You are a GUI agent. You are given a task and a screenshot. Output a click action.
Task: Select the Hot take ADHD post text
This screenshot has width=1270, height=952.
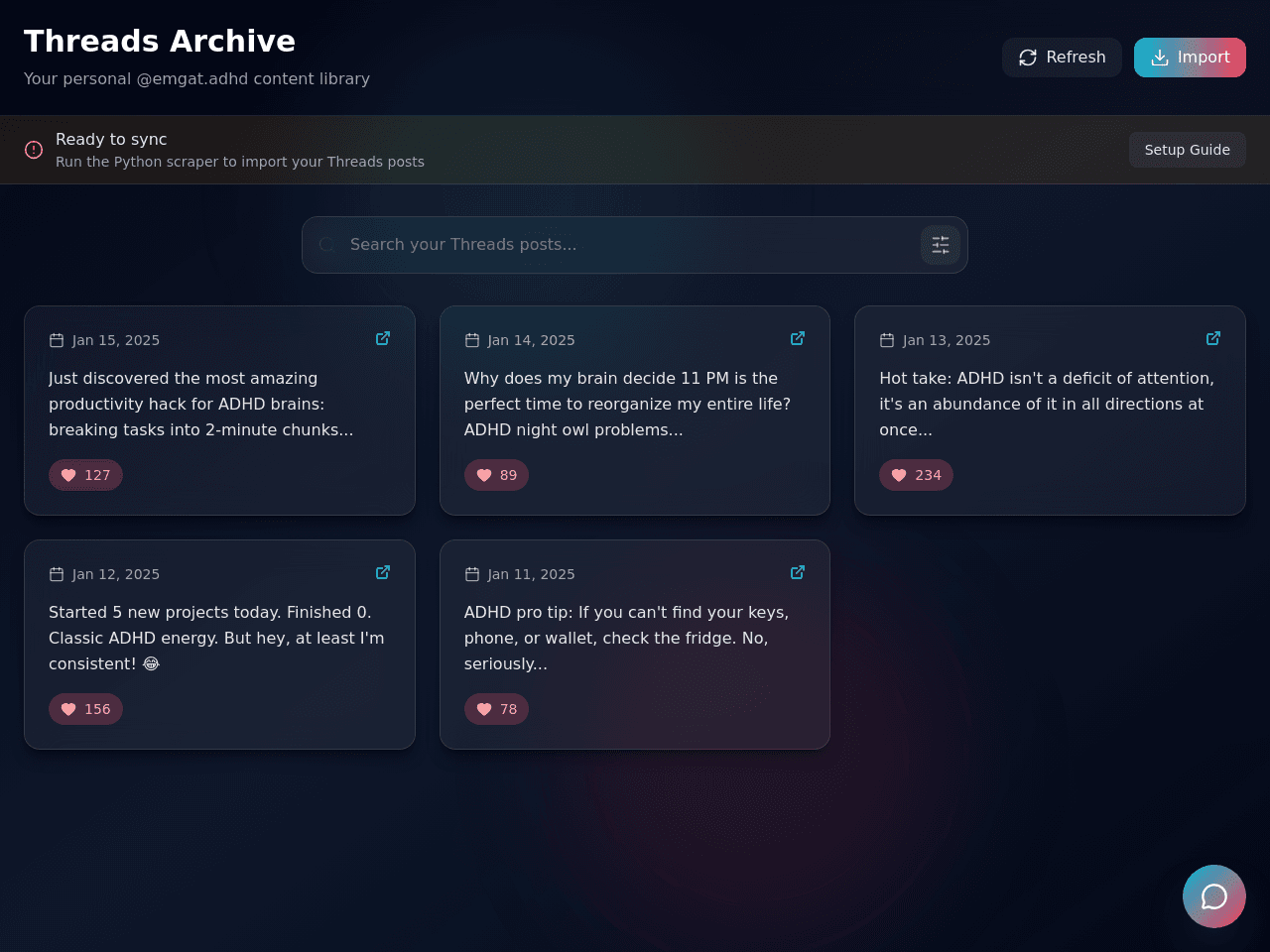click(1047, 404)
